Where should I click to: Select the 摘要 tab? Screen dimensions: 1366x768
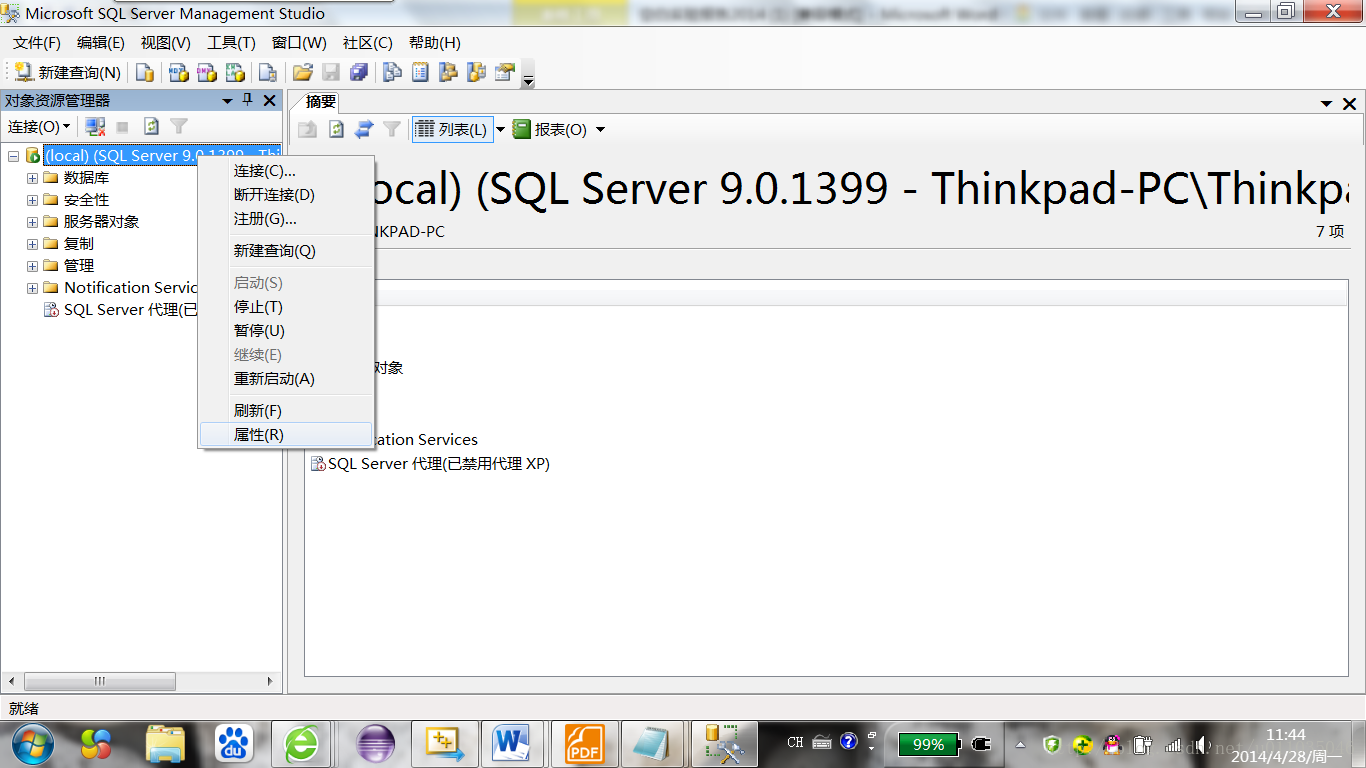321,102
